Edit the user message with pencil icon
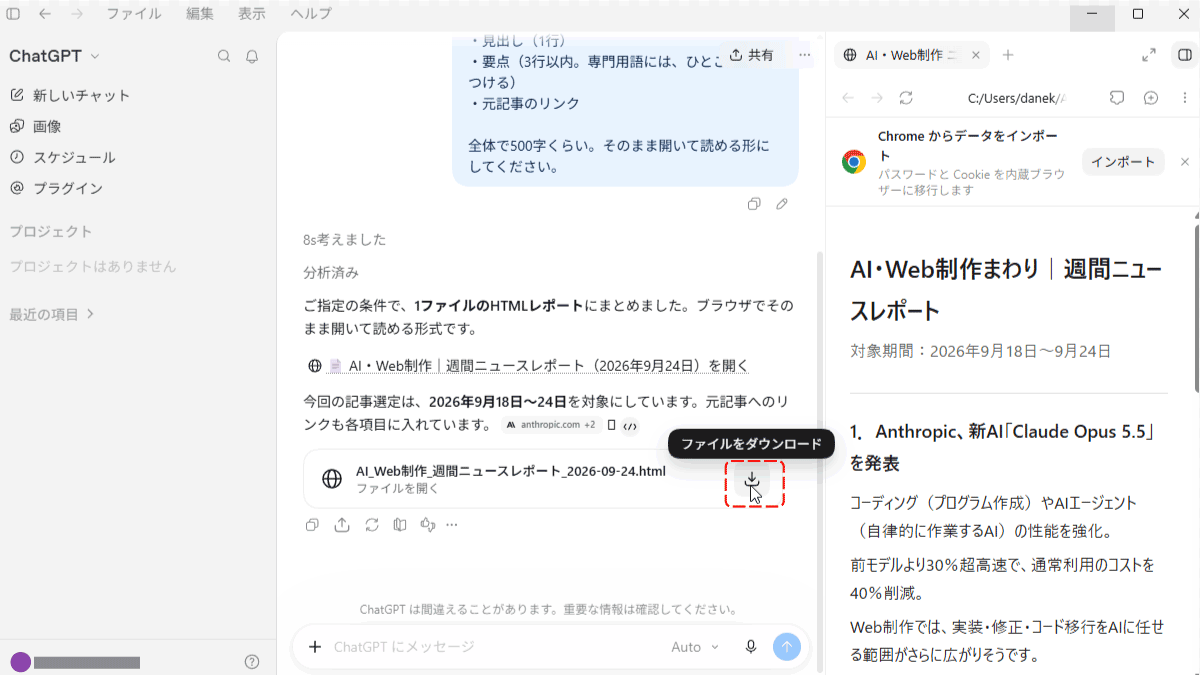The height and width of the screenshot is (675, 1200). 782,204
